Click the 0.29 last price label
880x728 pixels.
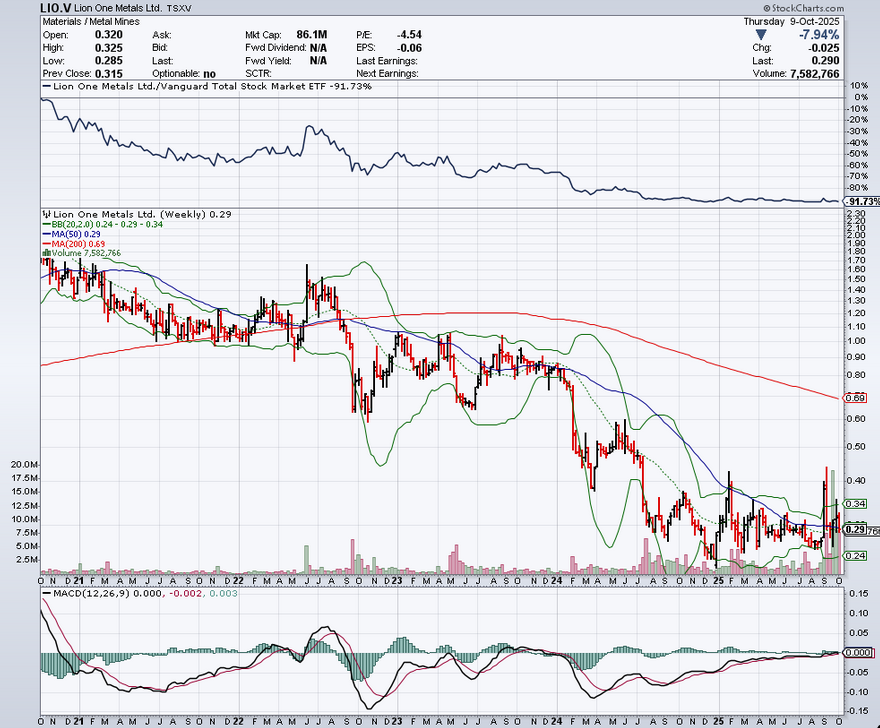[x=854, y=529]
